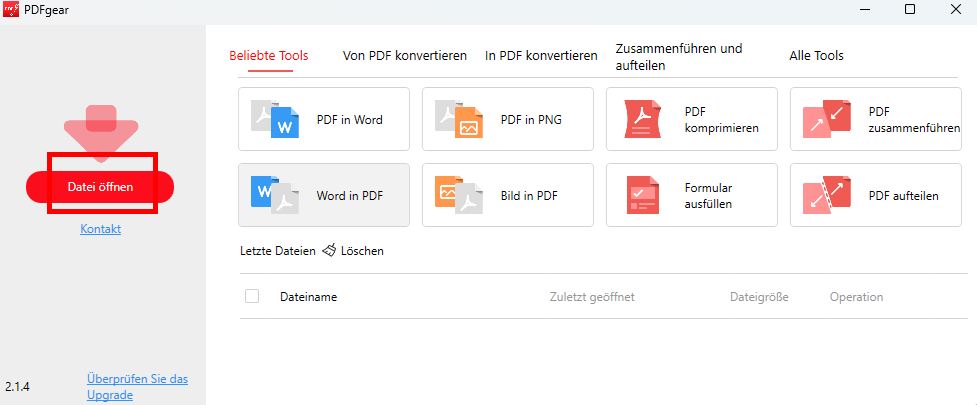Open Zusammenführen und aufteilen tab
The height and width of the screenshot is (405, 977).
point(679,57)
